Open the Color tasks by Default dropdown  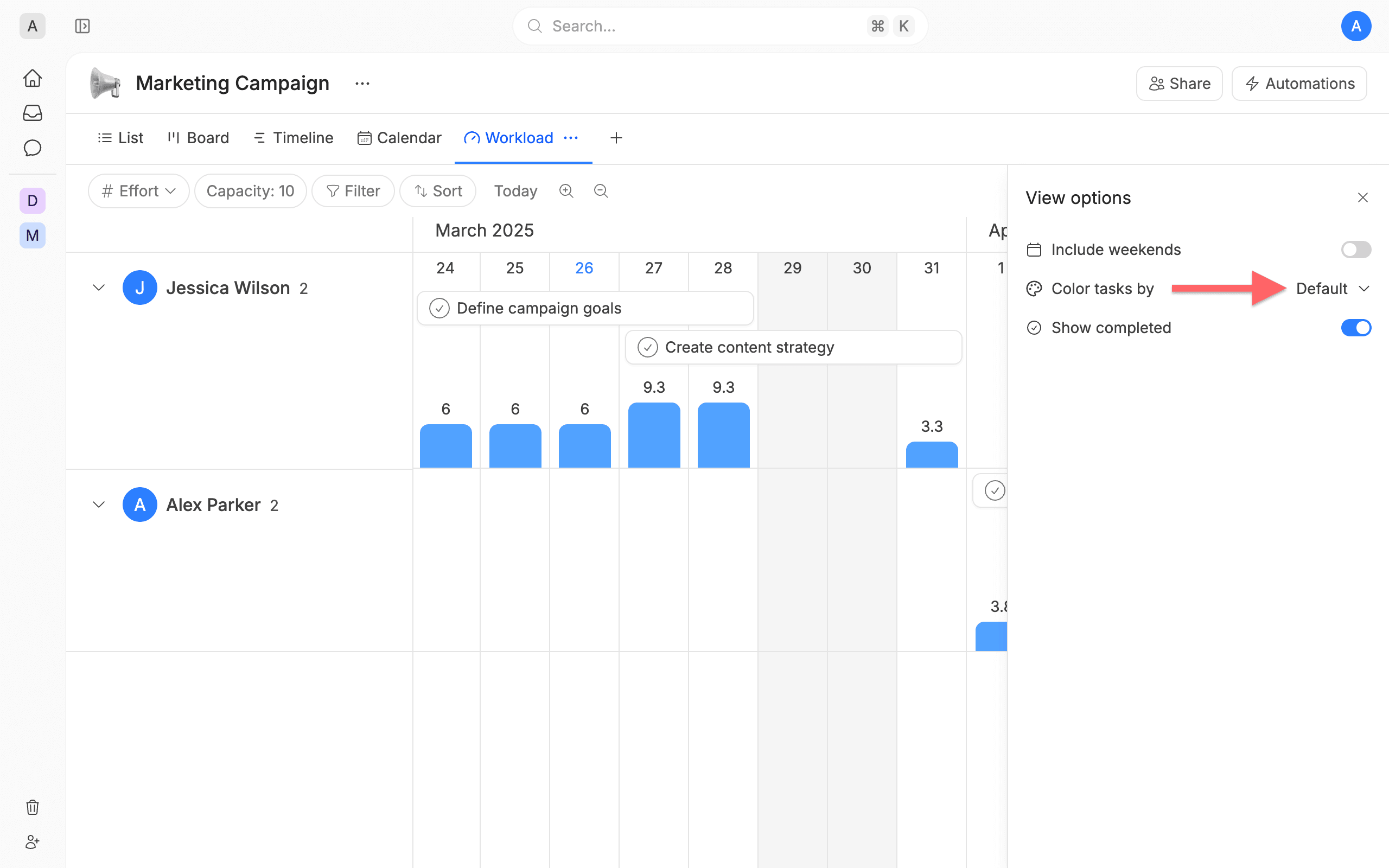pyautogui.click(x=1333, y=289)
